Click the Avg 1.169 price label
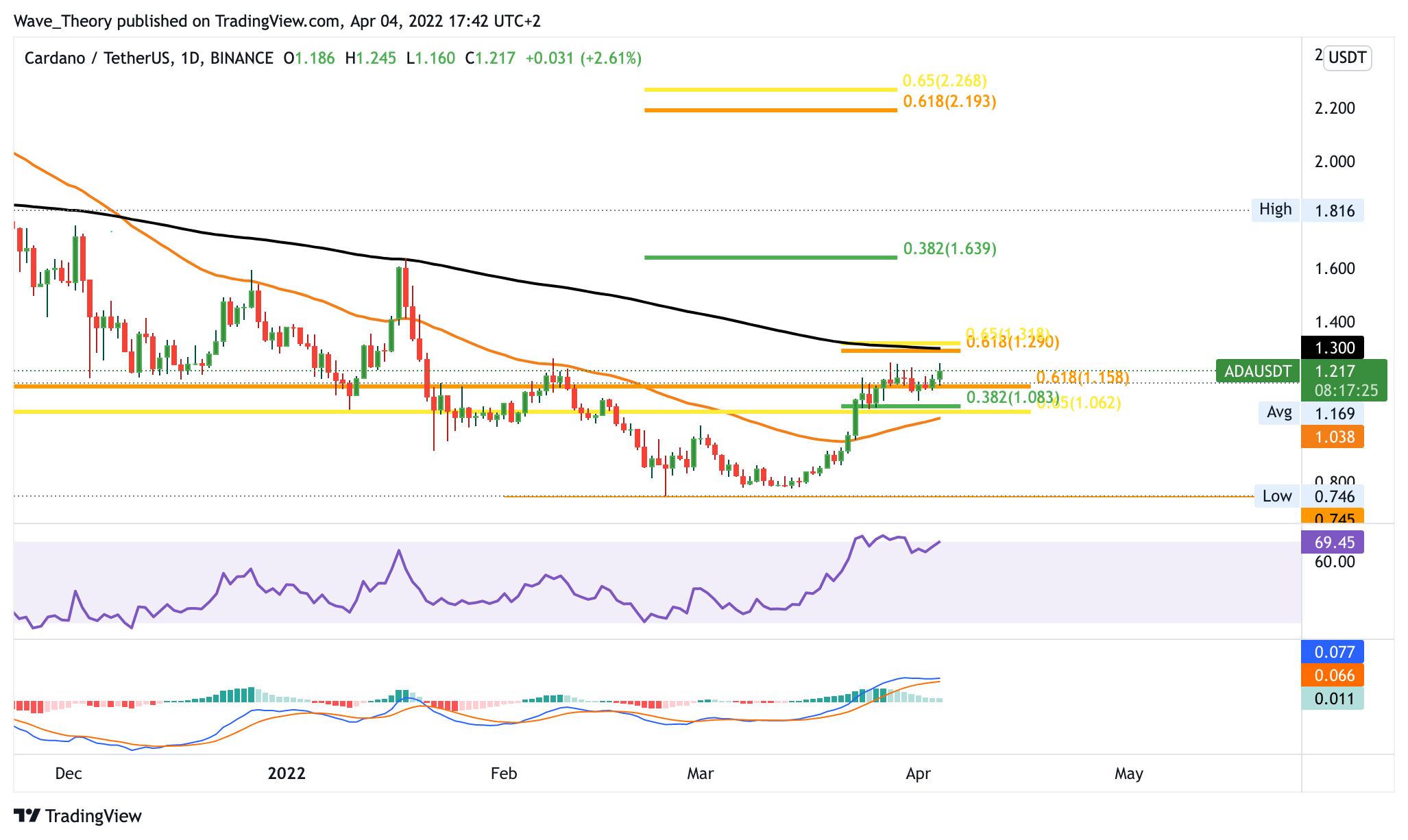 [x=1311, y=413]
